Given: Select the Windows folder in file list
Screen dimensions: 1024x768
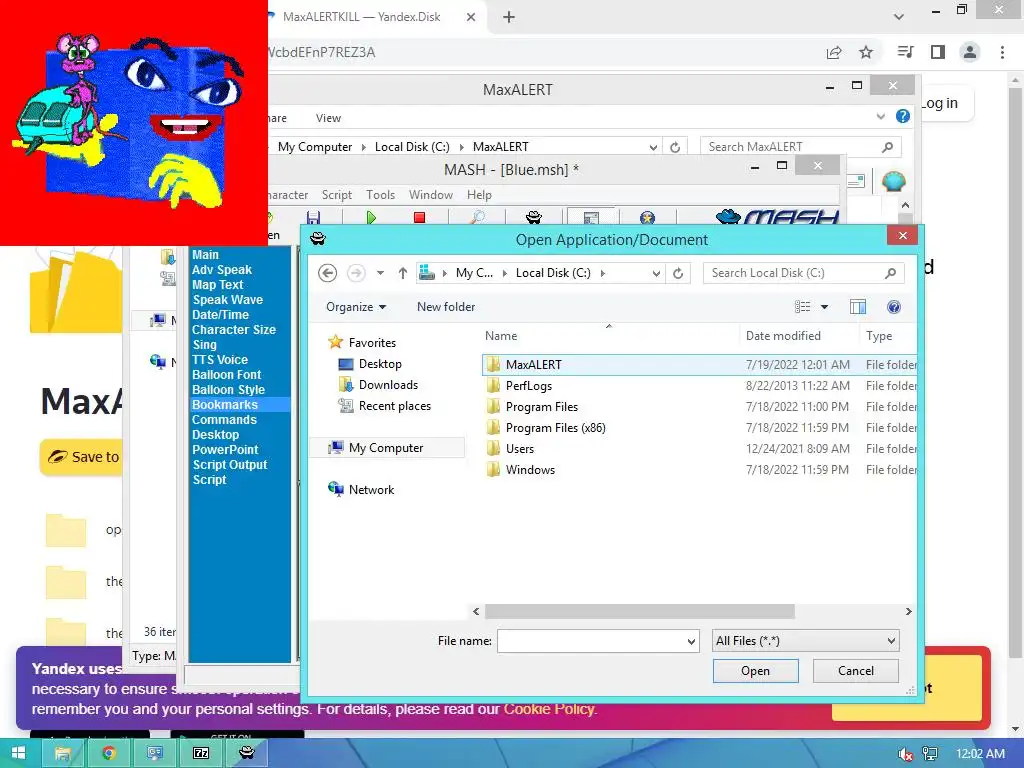Looking at the screenshot, I should click(x=530, y=470).
